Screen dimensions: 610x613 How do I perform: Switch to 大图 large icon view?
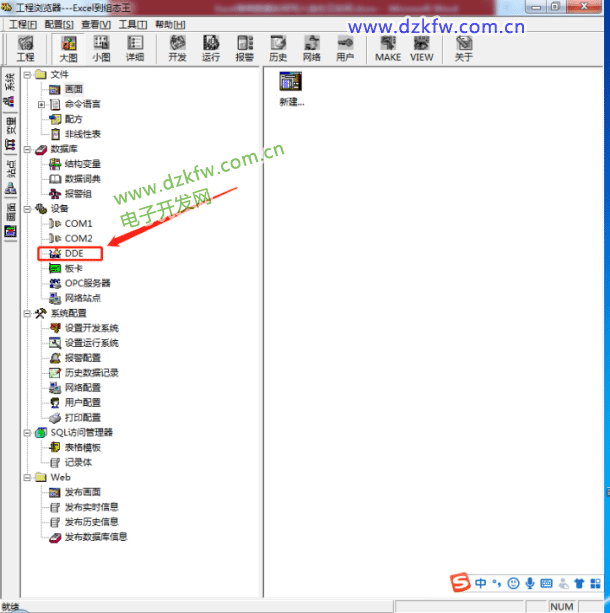tap(68, 48)
